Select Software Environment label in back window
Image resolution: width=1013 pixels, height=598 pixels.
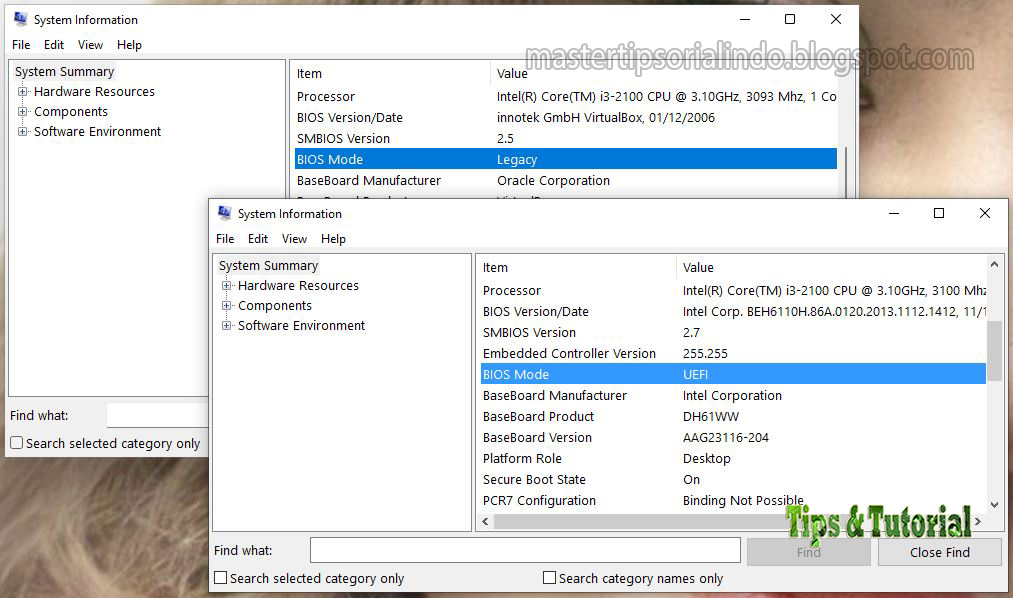tap(98, 131)
